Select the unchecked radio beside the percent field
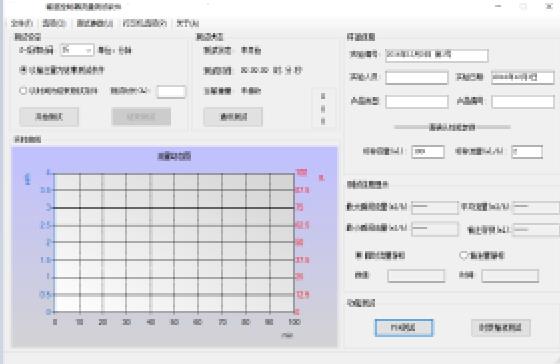 click(x=23, y=91)
